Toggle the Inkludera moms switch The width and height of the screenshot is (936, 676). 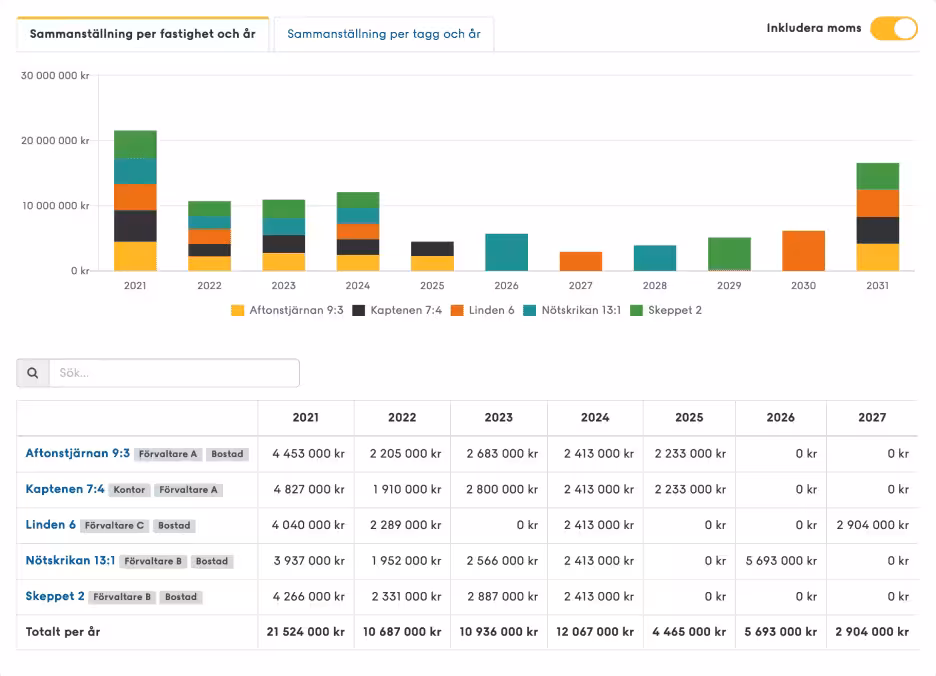pos(894,28)
